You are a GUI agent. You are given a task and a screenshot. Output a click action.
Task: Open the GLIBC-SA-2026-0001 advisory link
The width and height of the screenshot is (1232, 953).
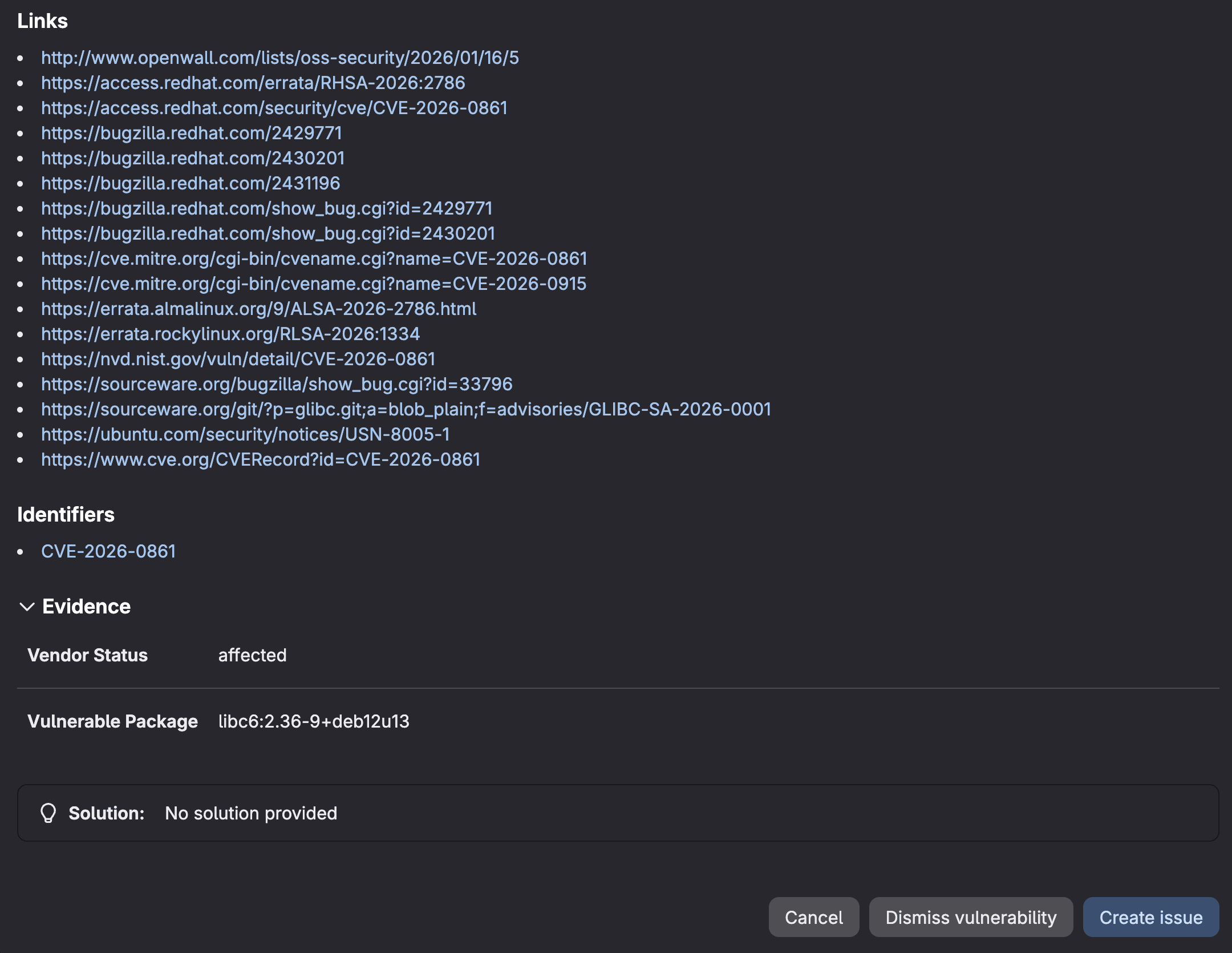[406, 409]
